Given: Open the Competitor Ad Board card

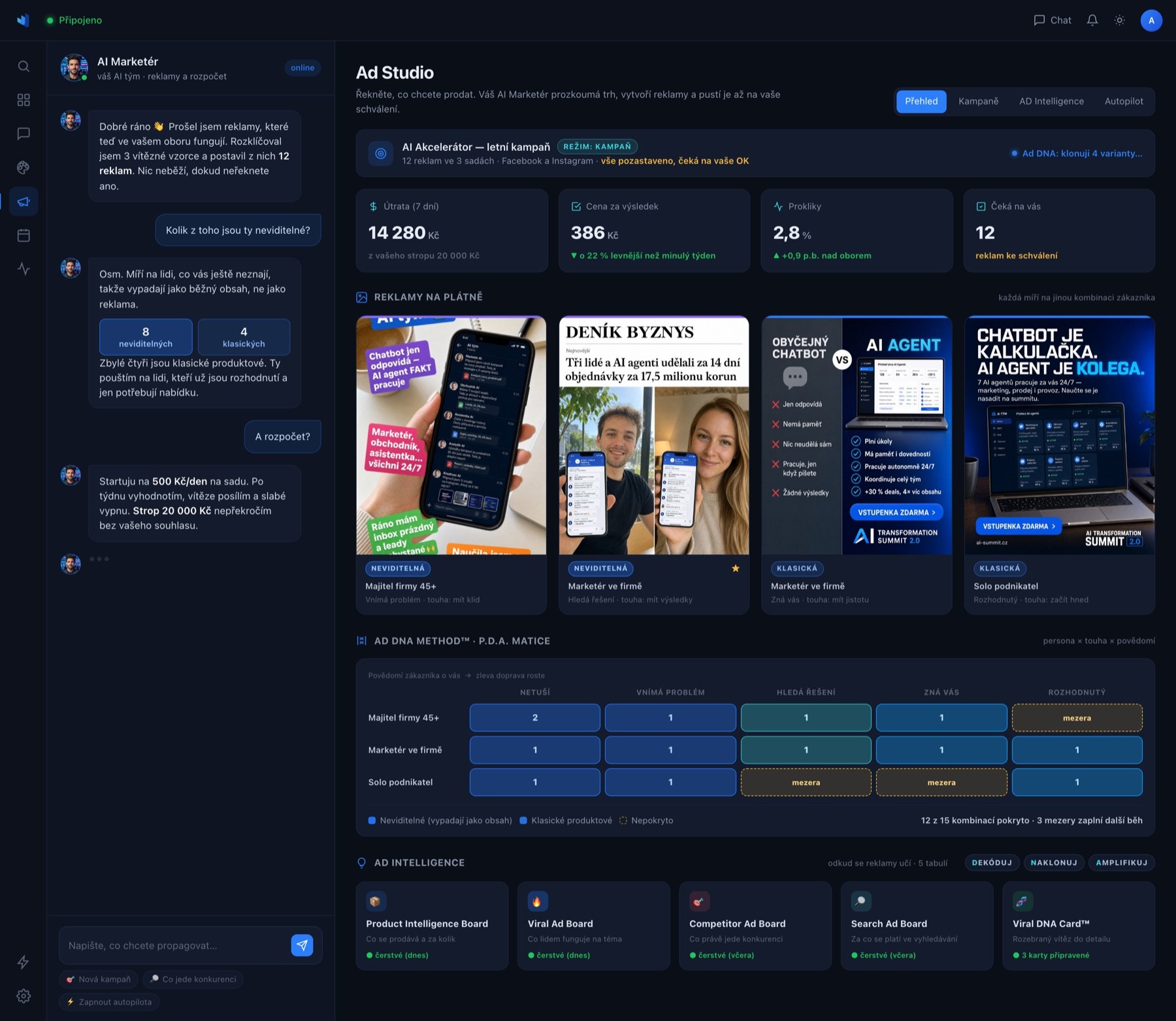Looking at the screenshot, I should [x=755, y=926].
